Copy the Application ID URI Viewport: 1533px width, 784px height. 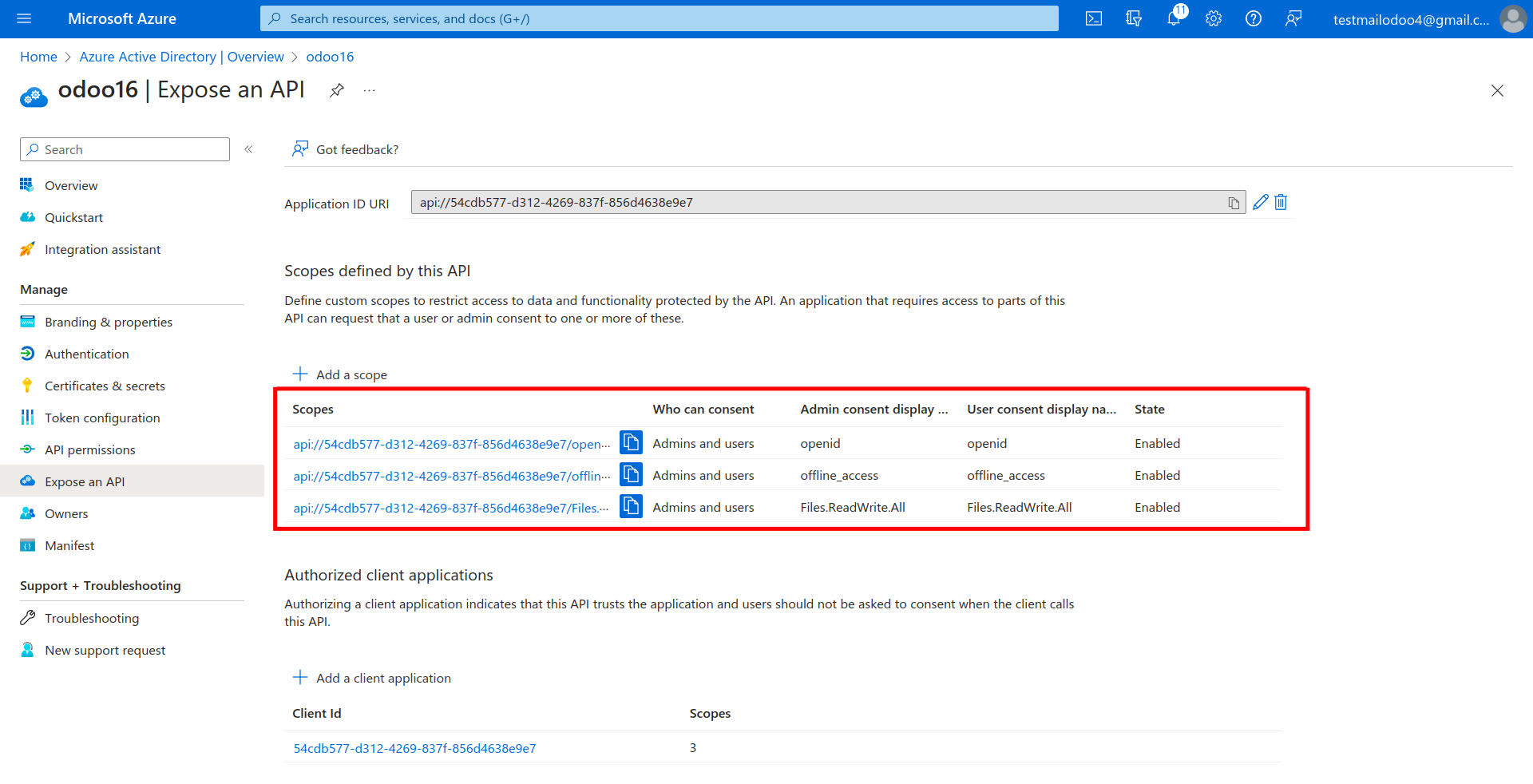pos(1234,203)
